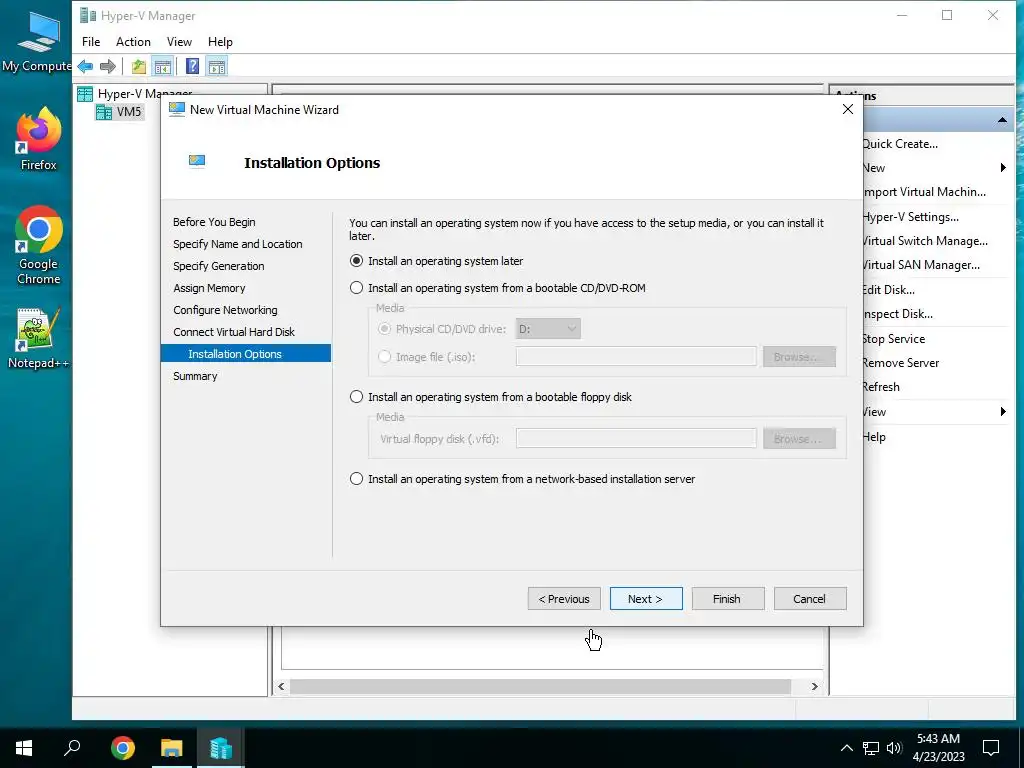Screen dimensions: 1024x768
Task: Choose the Physical CD/DVD drive radio option
Action: pyautogui.click(x=384, y=329)
